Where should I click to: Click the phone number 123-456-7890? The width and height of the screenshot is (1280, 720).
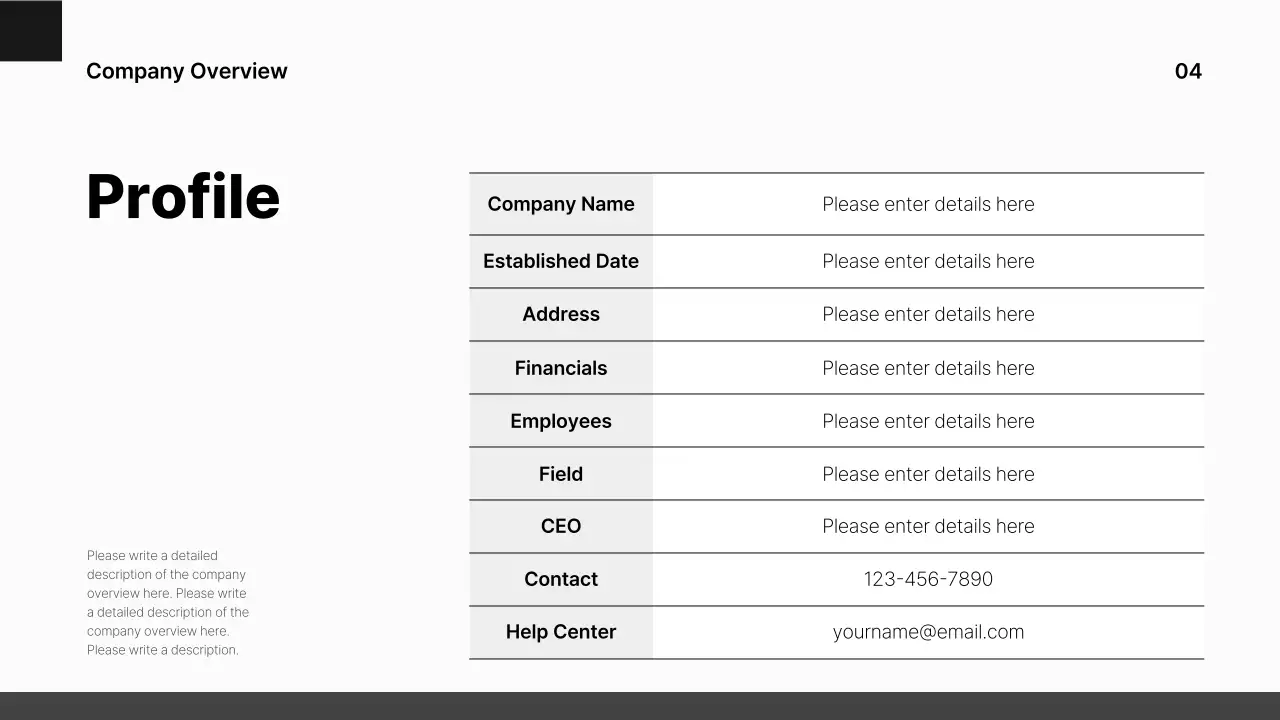[x=928, y=579]
